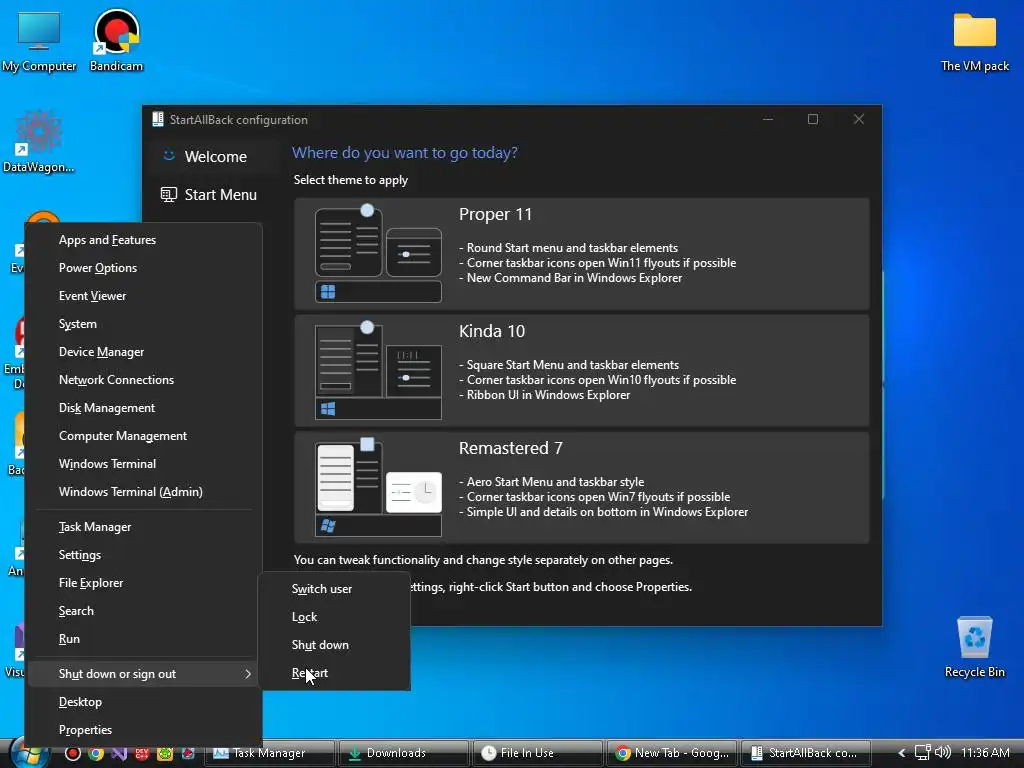
Task: Open Computer Management
Action: pos(144,436)
